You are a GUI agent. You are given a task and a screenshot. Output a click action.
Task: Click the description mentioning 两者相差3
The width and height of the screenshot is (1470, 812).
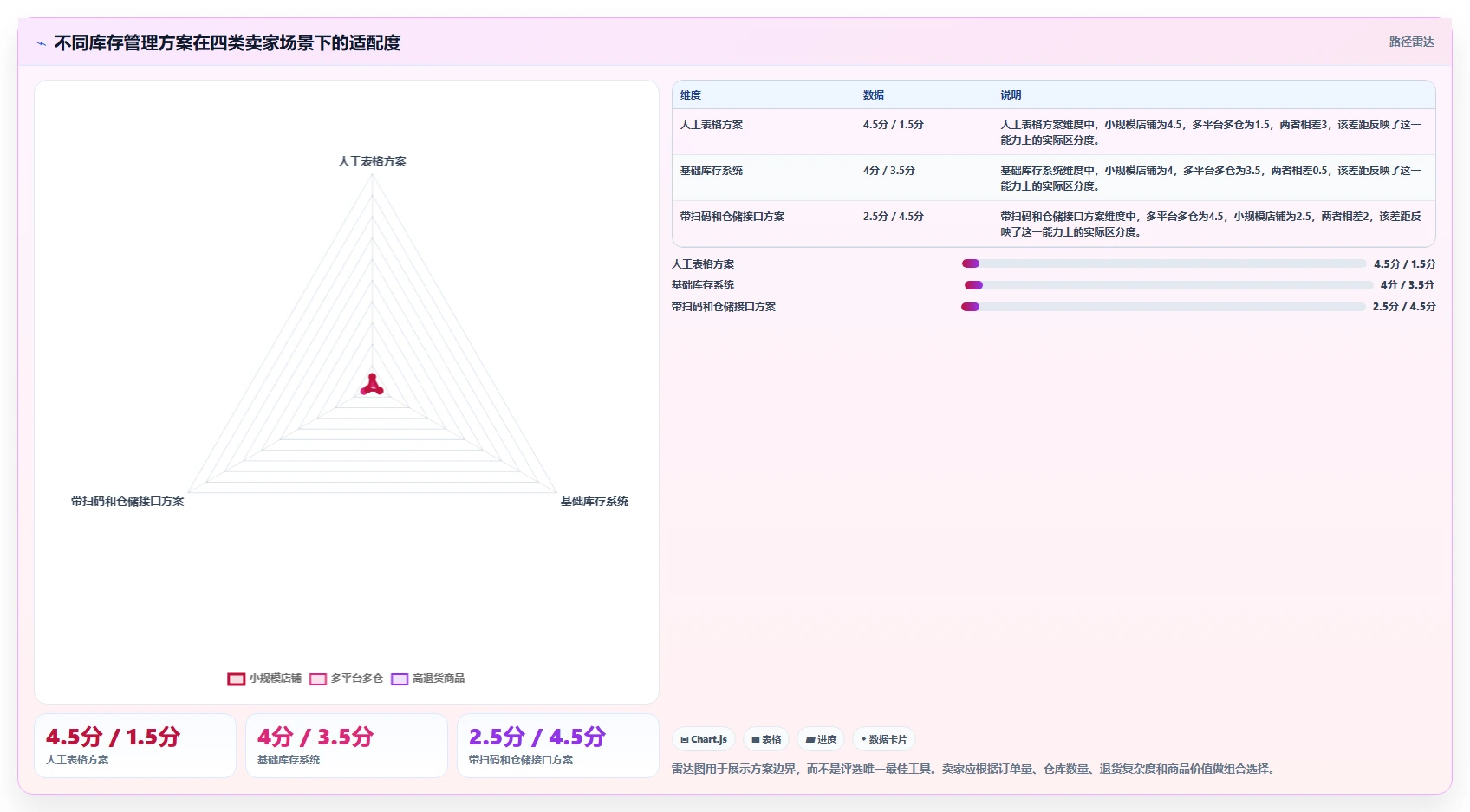click(1211, 132)
